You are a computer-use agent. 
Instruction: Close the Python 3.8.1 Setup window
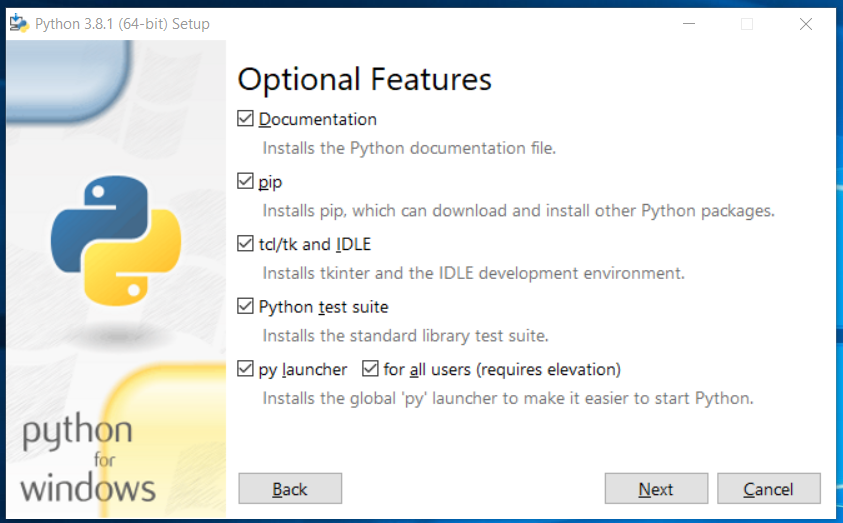click(x=805, y=24)
